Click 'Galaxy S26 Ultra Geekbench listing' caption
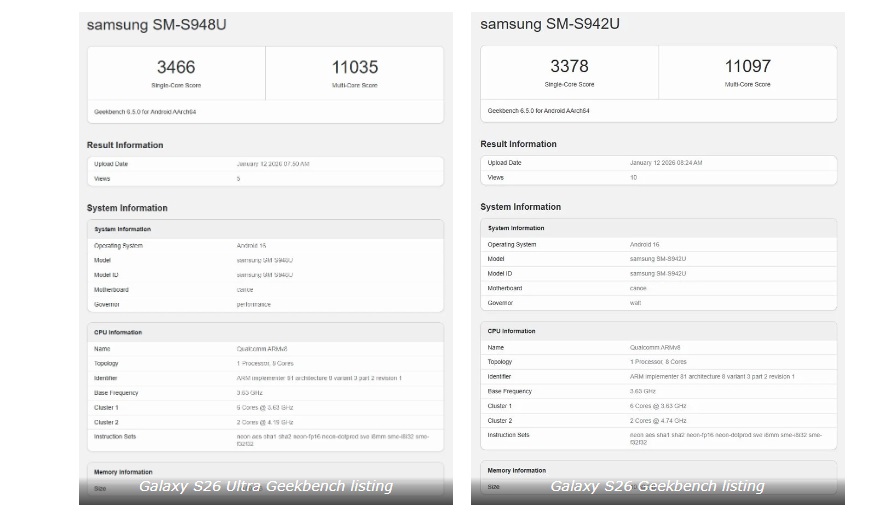The height and width of the screenshot is (514, 895). tap(266, 487)
